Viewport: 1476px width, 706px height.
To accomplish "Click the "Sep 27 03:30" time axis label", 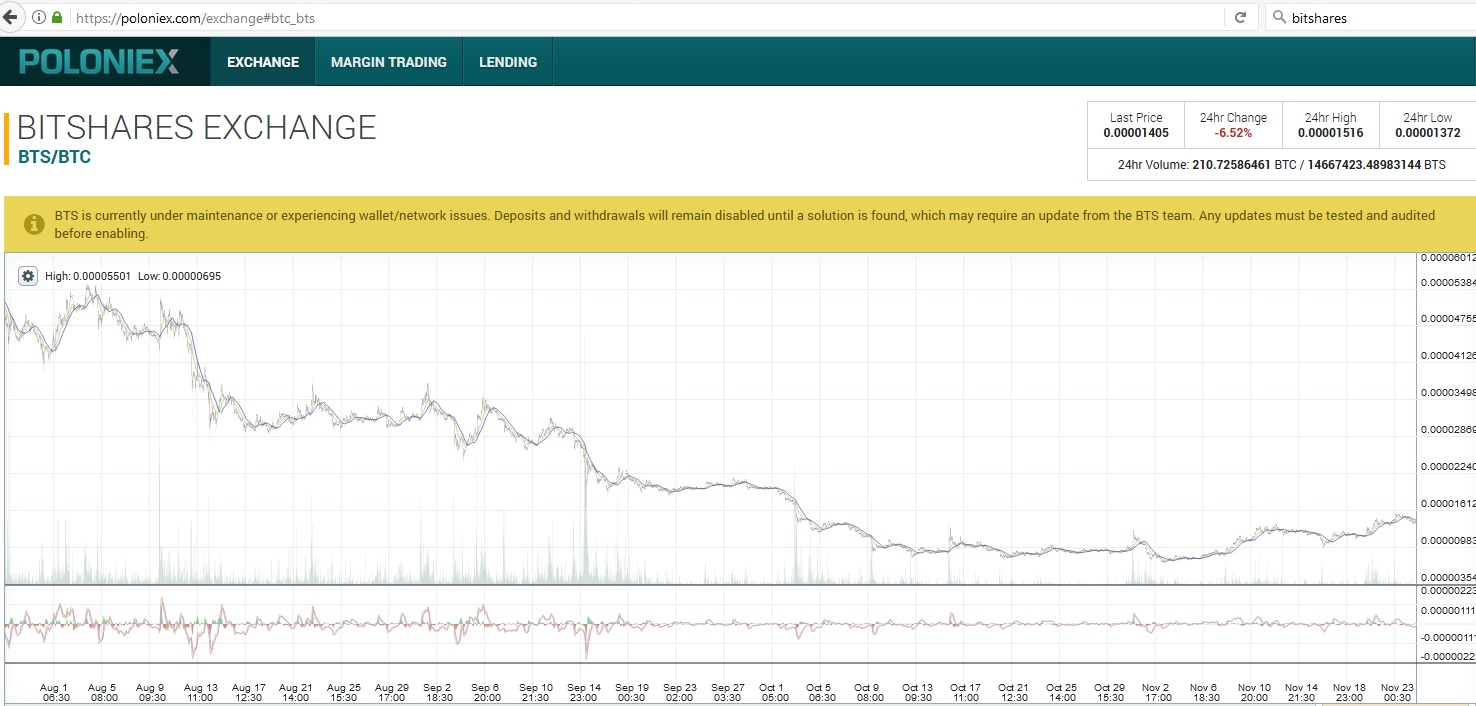I will (x=727, y=692).
